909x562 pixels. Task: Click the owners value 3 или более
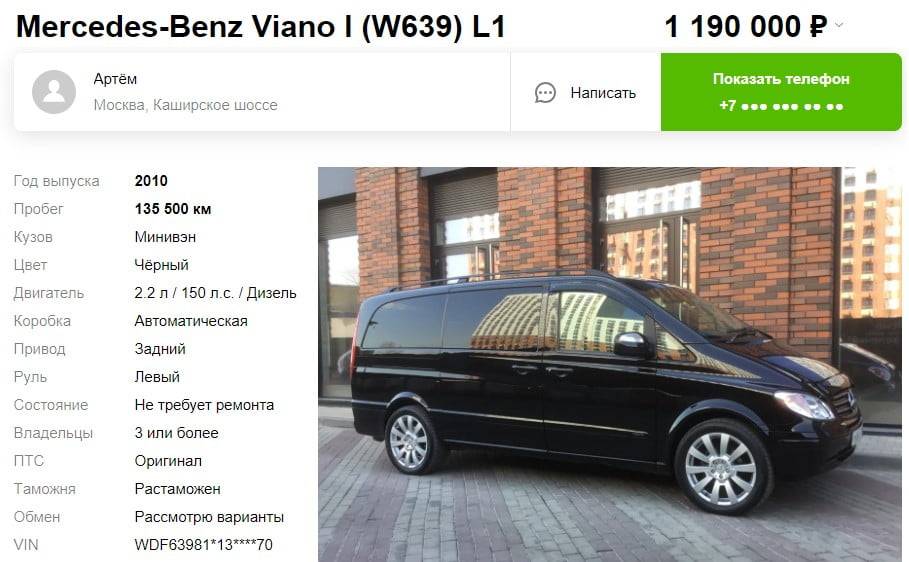176,433
